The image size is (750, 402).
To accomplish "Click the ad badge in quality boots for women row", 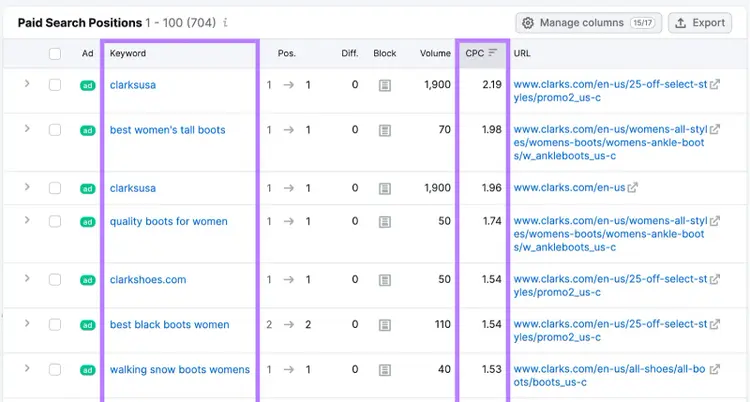I will (x=88, y=222).
